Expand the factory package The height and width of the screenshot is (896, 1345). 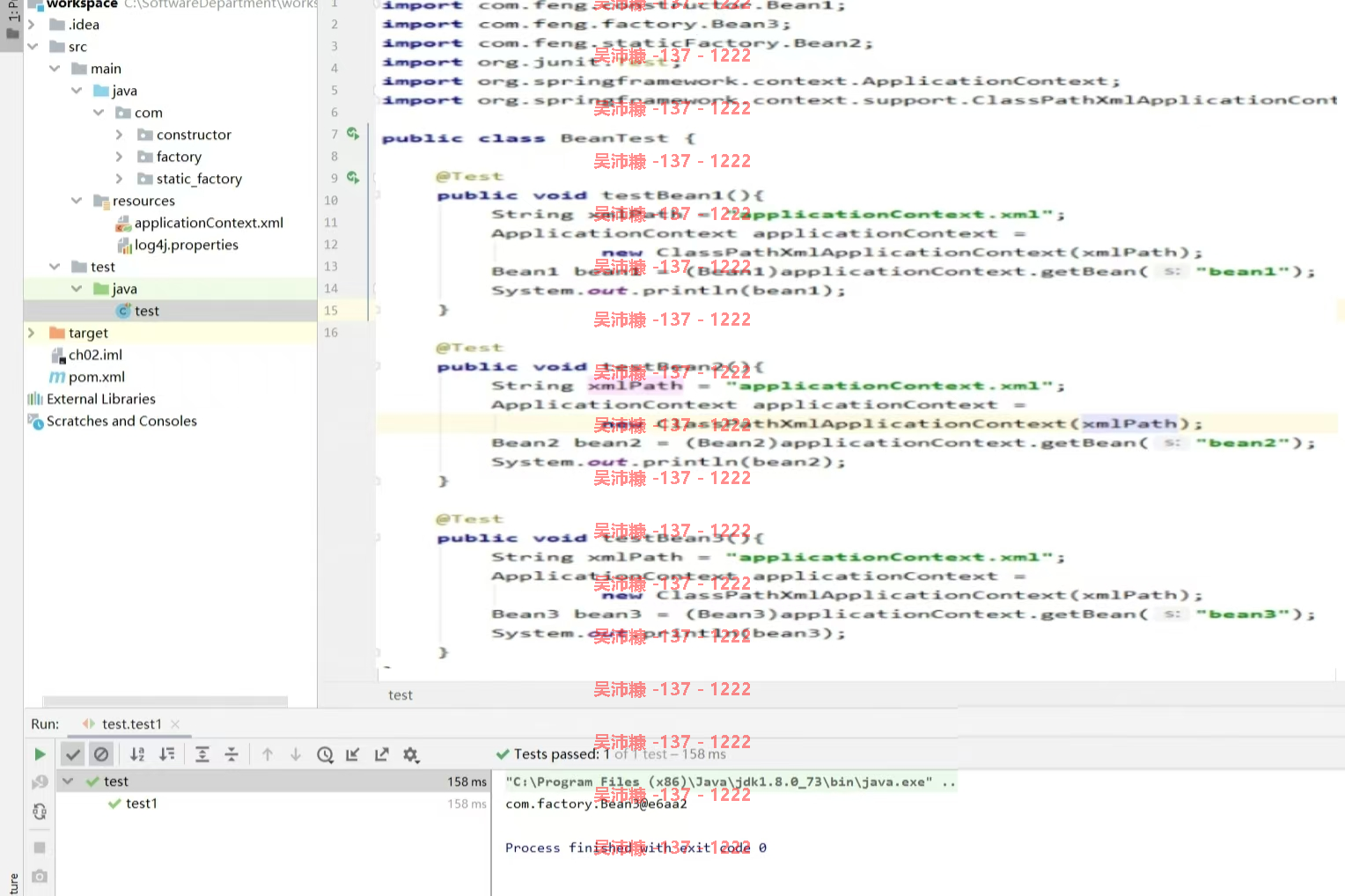(120, 157)
